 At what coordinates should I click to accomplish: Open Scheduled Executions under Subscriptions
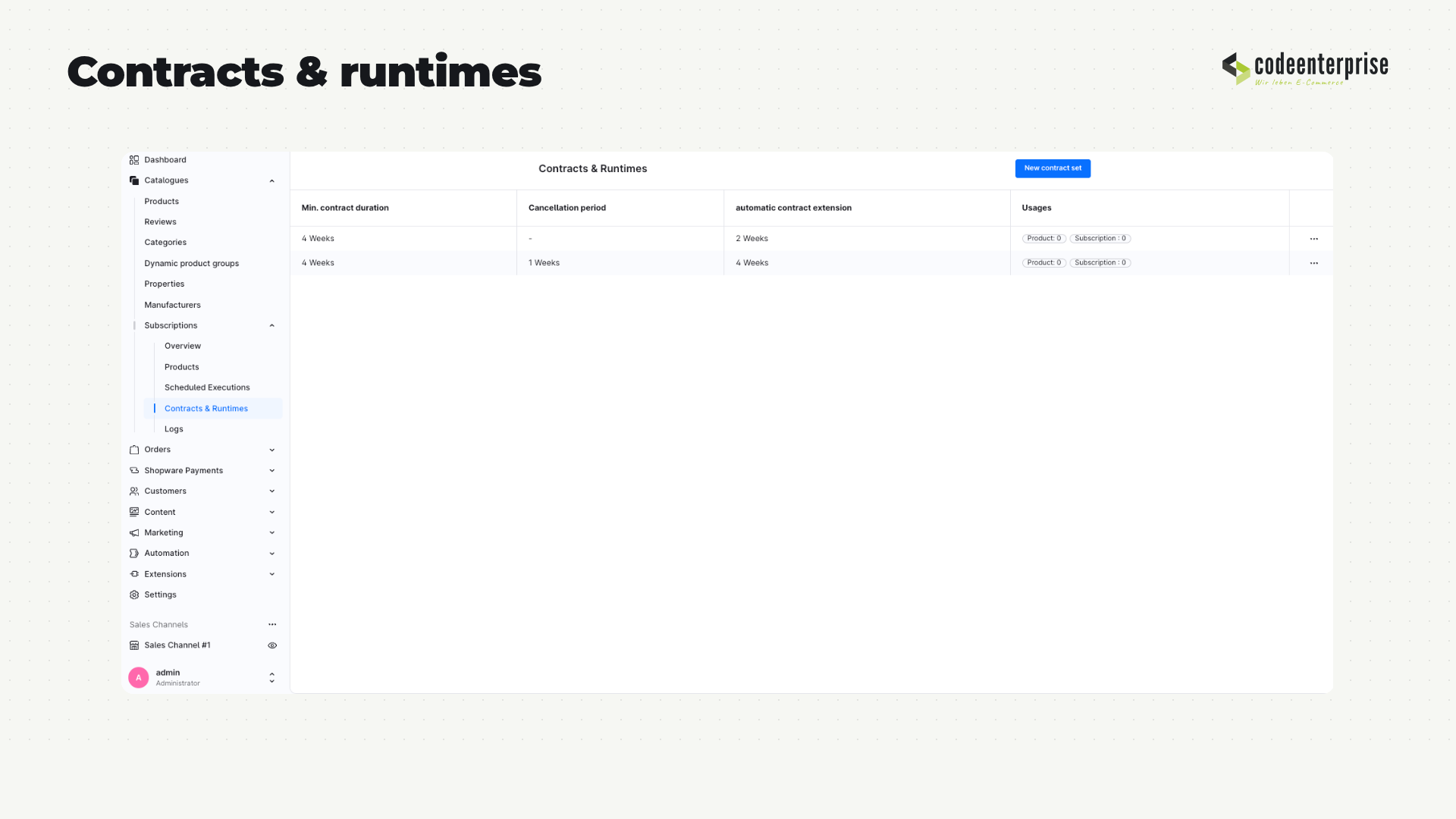[207, 388]
